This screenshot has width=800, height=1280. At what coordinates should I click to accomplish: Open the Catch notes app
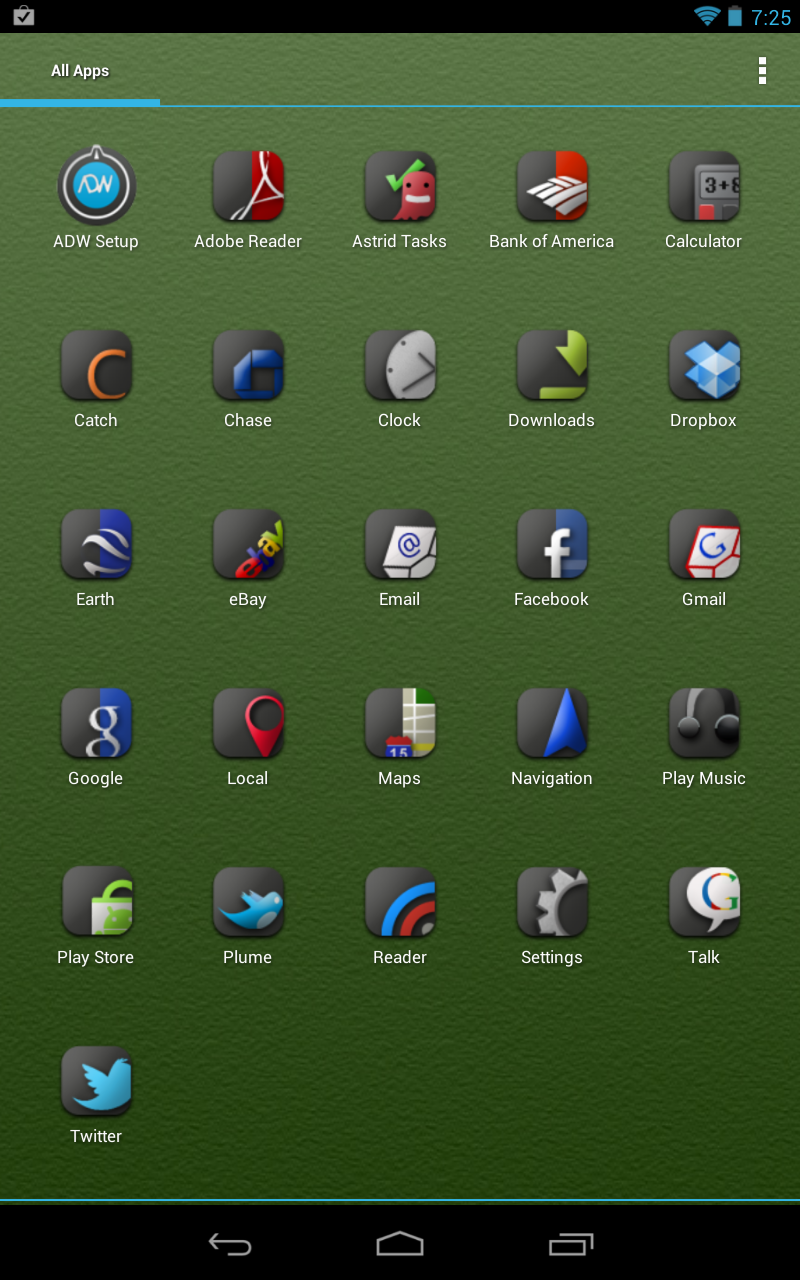[x=96, y=365]
